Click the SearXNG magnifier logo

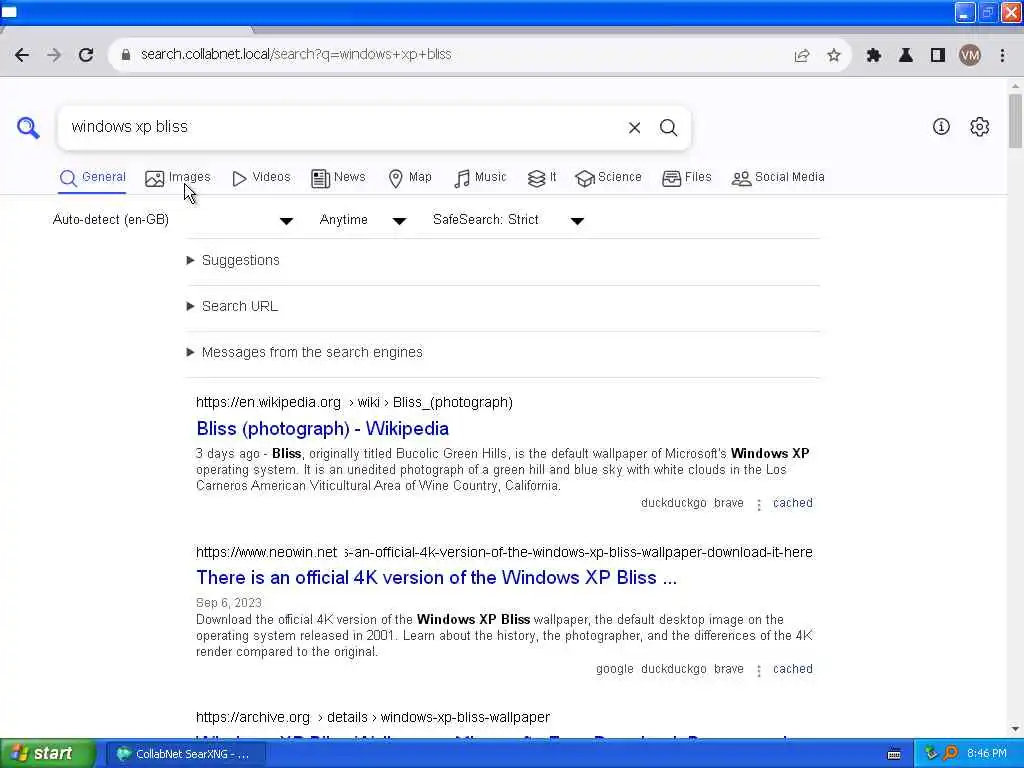(x=28, y=127)
